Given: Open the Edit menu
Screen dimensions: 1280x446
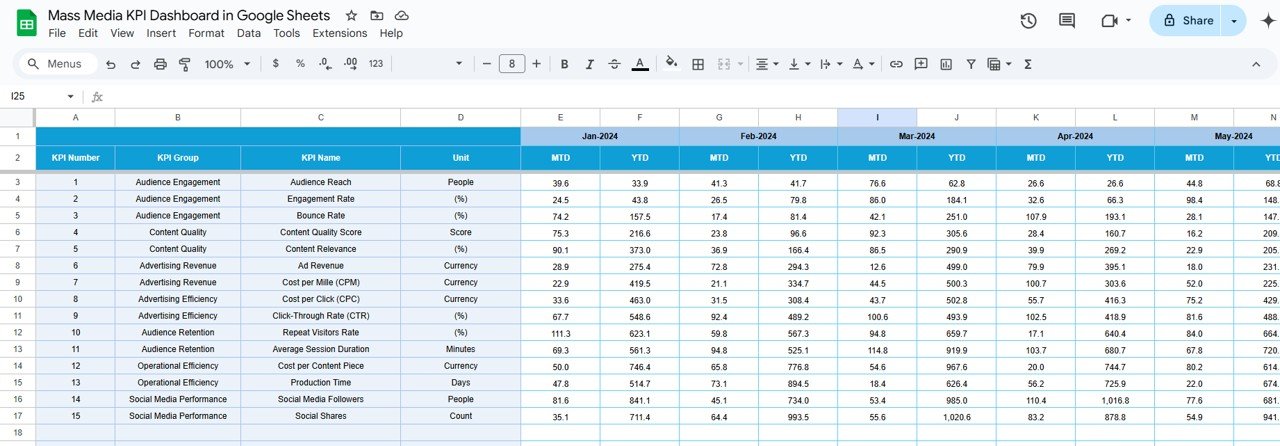Looking at the screenshot, I should pos(88,33).
